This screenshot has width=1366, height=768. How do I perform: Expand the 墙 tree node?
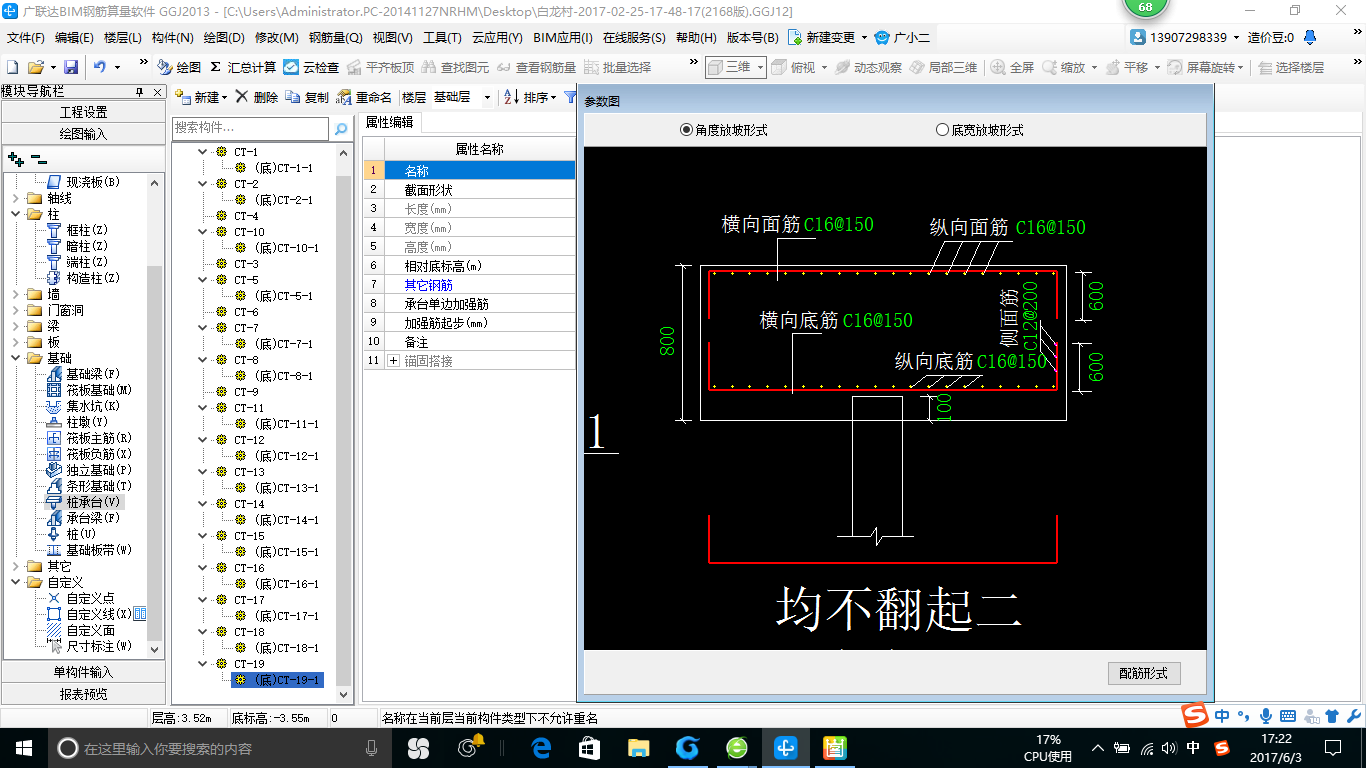[14, 294]
